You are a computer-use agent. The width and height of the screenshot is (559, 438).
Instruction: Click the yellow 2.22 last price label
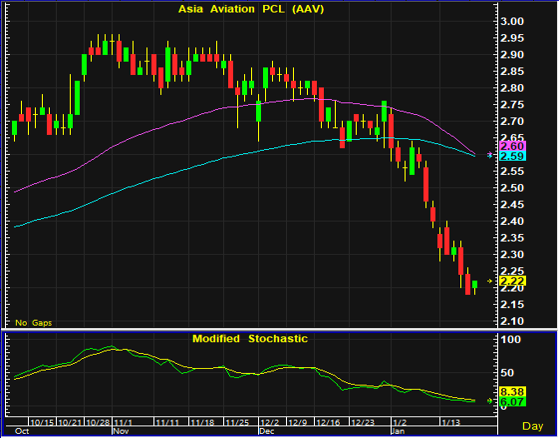[513, 281]
